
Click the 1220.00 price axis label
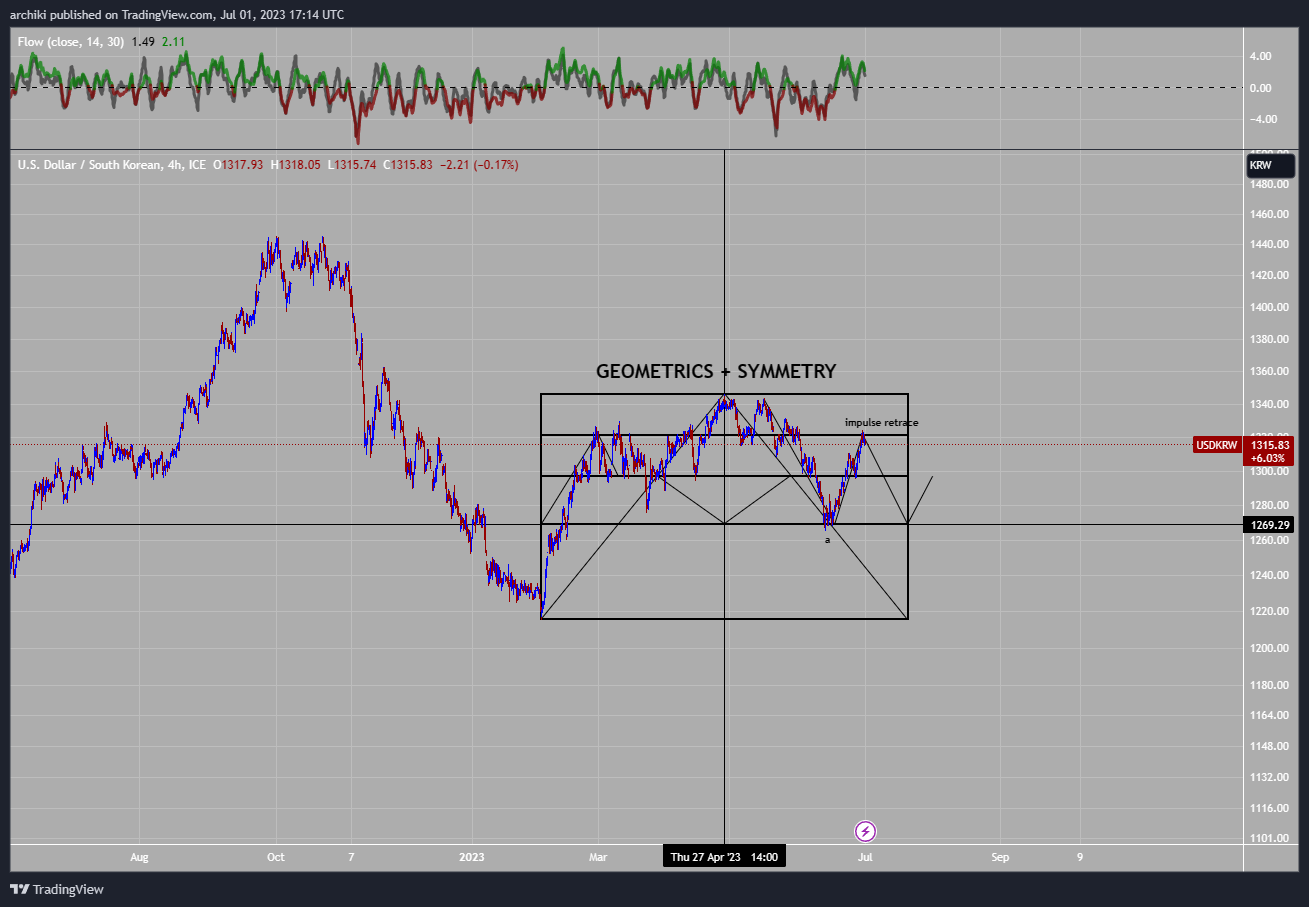click(x=1267, y=611)
